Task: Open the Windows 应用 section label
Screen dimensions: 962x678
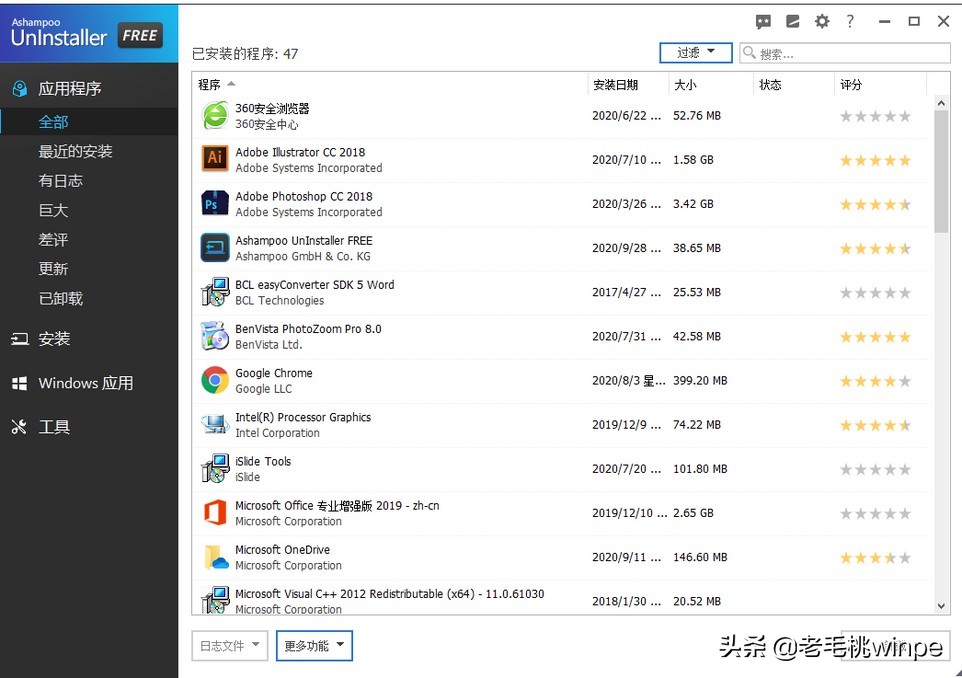Action: point(86,383)
